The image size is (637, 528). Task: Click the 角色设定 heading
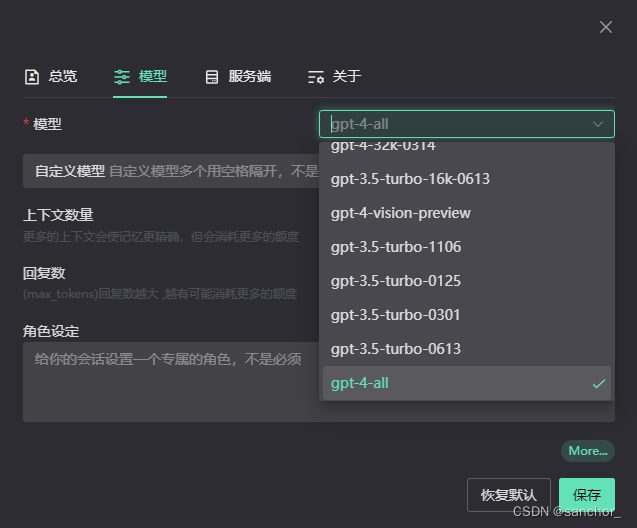point(51,331)
